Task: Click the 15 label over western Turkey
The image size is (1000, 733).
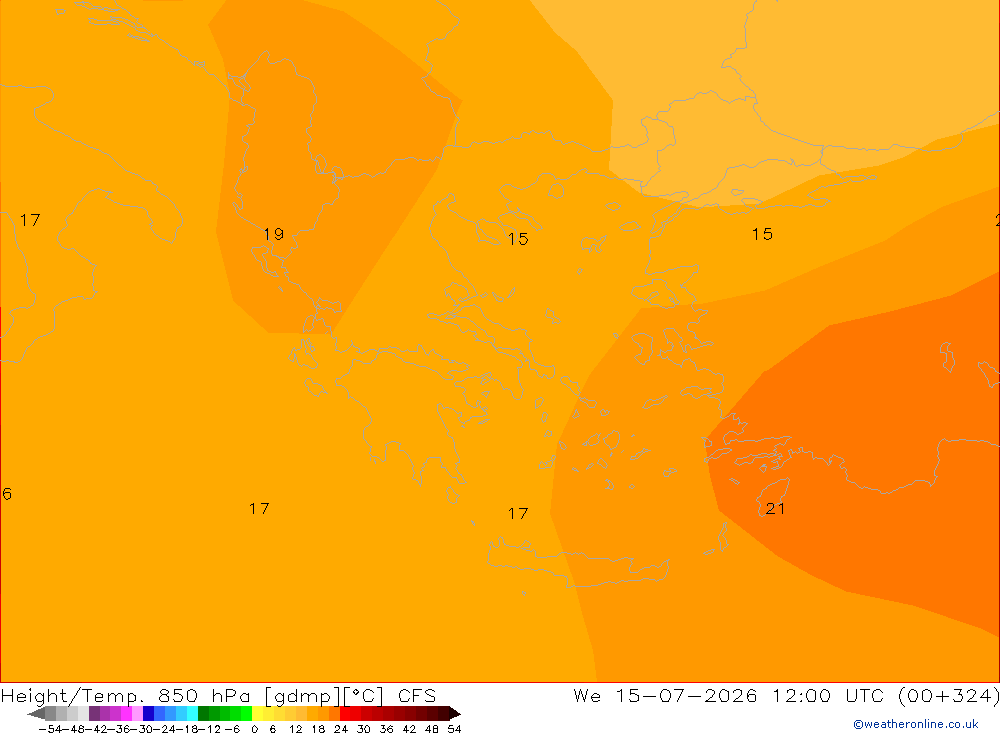Action: [x=762, y=234]
